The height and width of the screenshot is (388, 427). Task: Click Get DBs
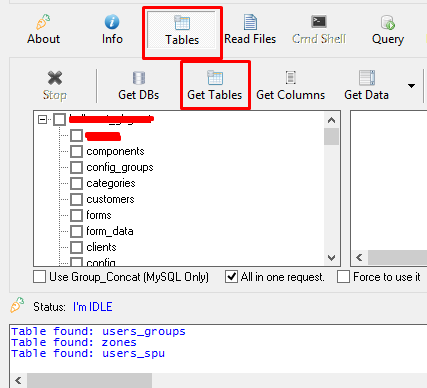tap(139, 86)
